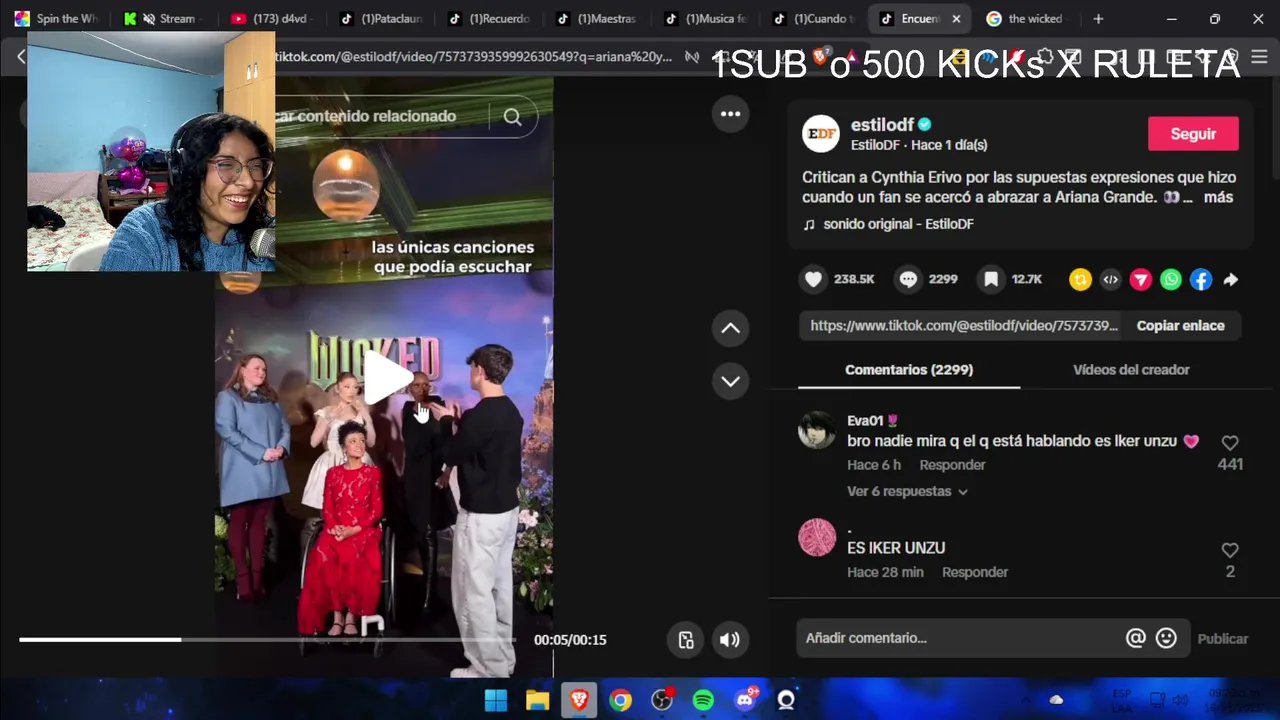The image size is (1280, 720).
Task: Open '(1)Maestras' TikTok tab
Action: click(596, 18)
